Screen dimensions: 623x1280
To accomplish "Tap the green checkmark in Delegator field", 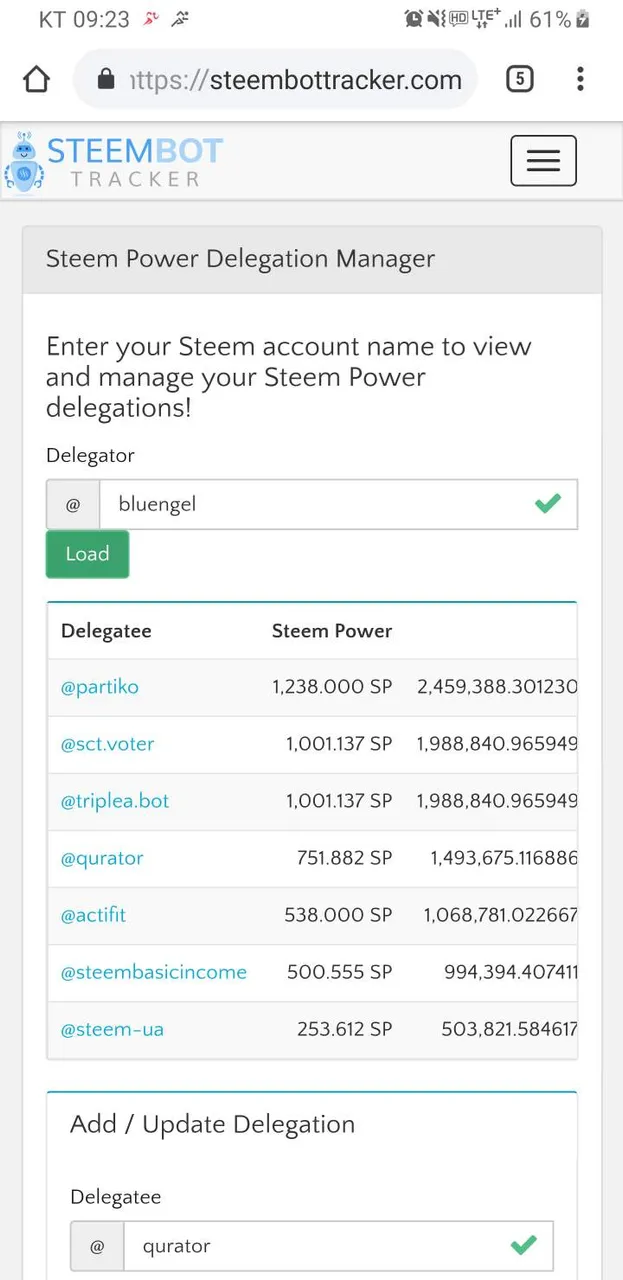I will pos(547,503).
